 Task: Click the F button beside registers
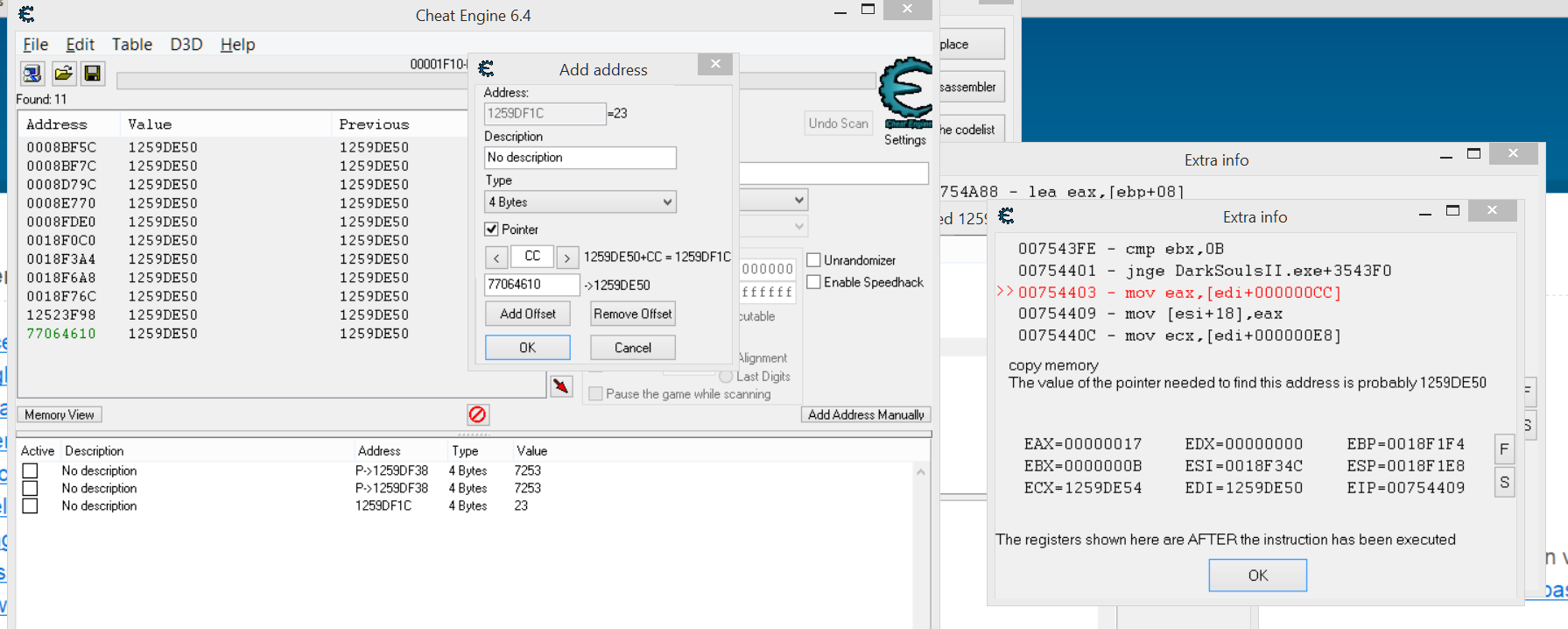1504,450
